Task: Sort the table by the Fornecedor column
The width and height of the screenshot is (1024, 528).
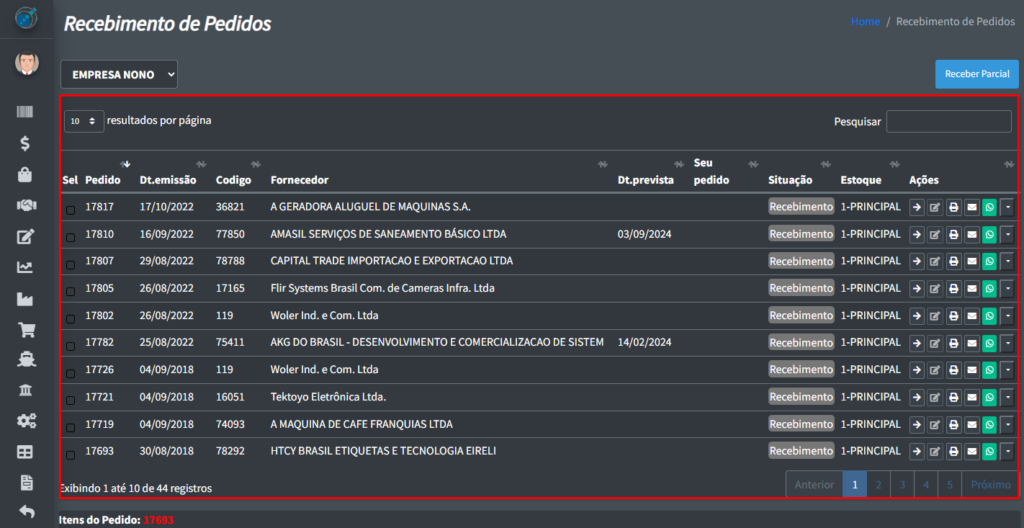Action: [x=299, y=180]
